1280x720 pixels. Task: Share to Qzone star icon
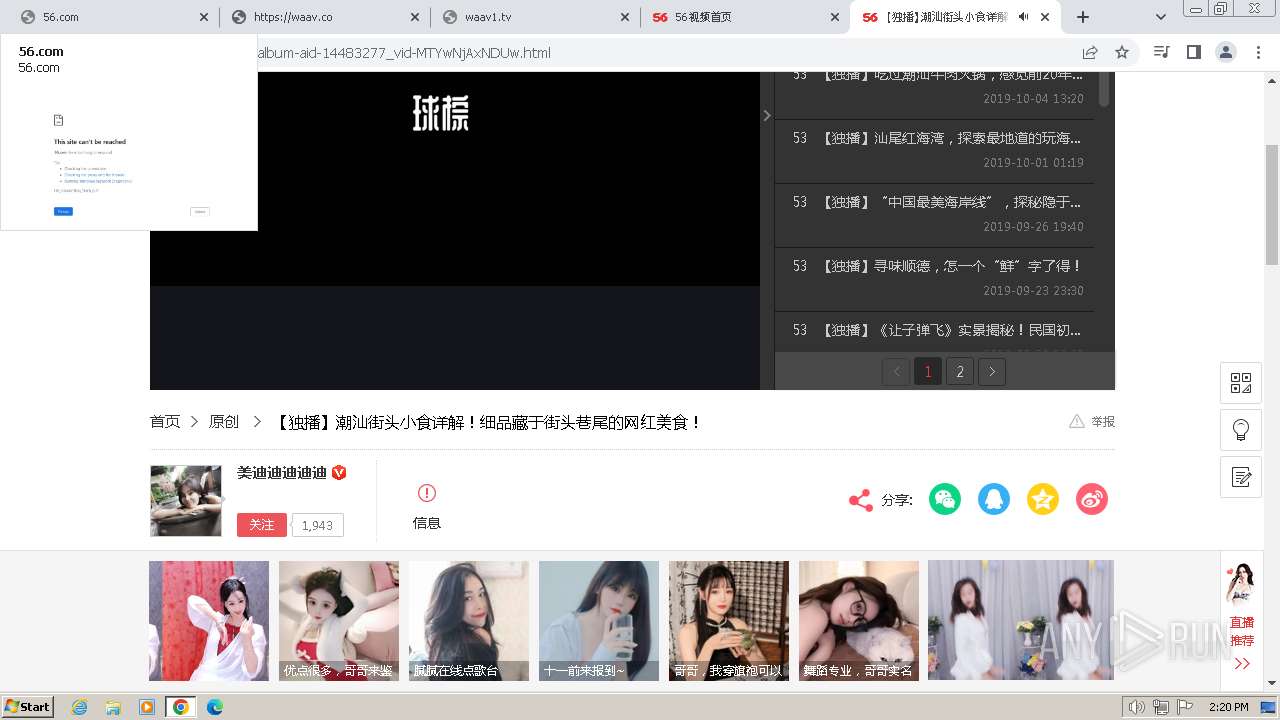pyautogui.click(x=1043, y=499)
